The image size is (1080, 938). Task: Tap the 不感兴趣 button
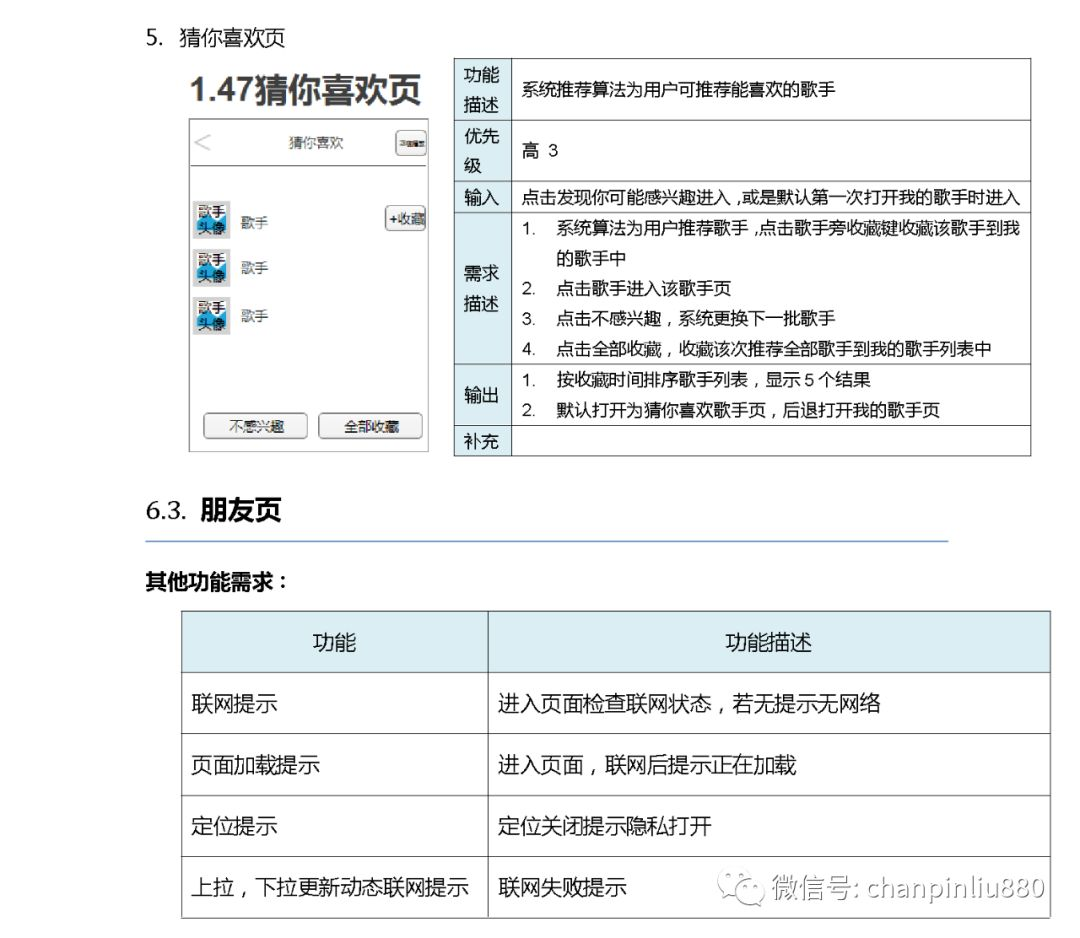256,426
